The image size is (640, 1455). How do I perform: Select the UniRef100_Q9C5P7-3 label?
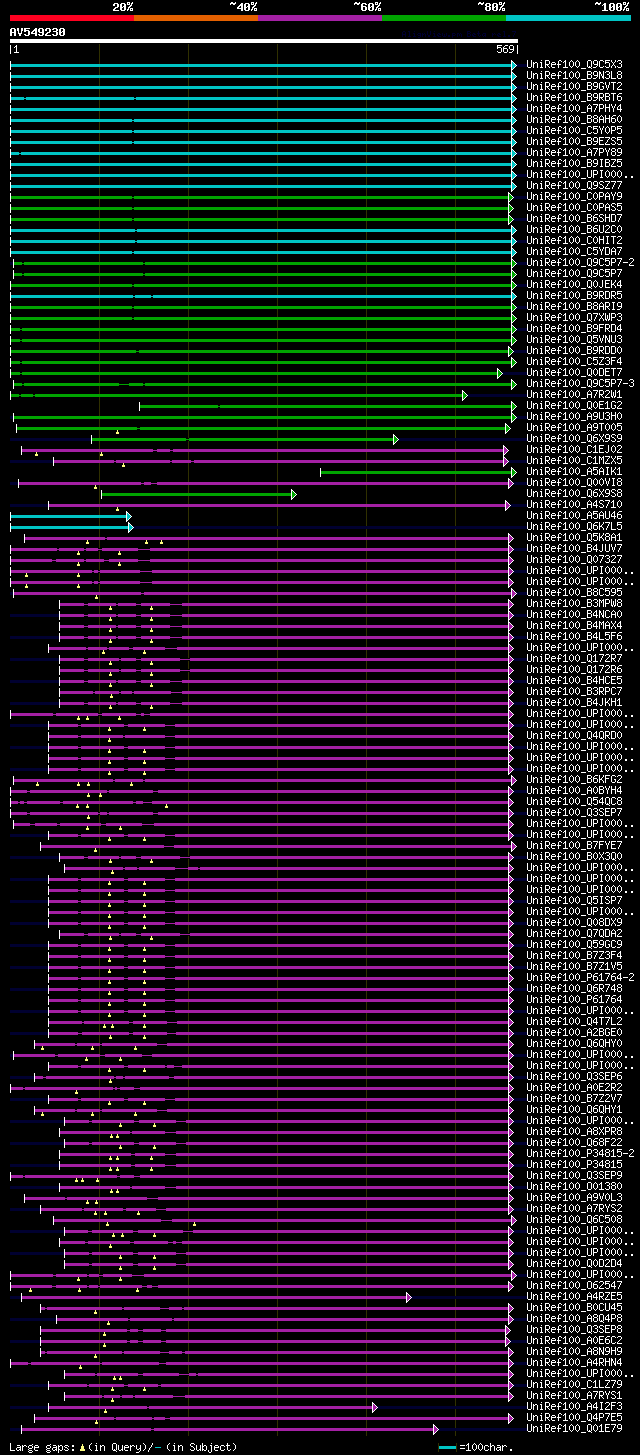580,383
